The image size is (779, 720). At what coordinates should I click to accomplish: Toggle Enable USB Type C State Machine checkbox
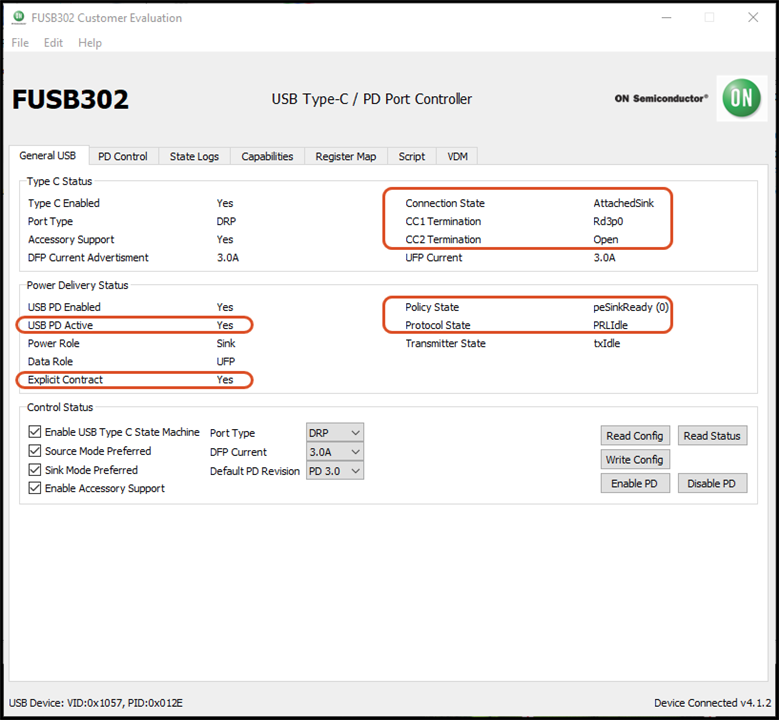point(34,432)
